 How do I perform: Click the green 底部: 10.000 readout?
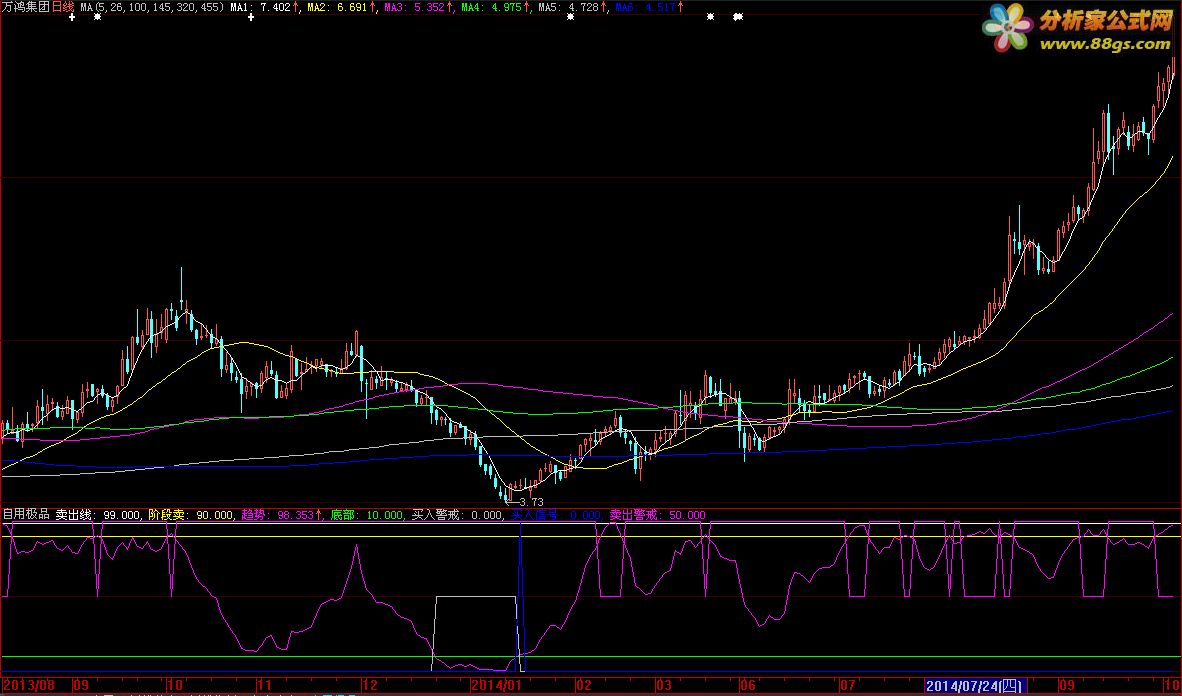click(367, 515)
